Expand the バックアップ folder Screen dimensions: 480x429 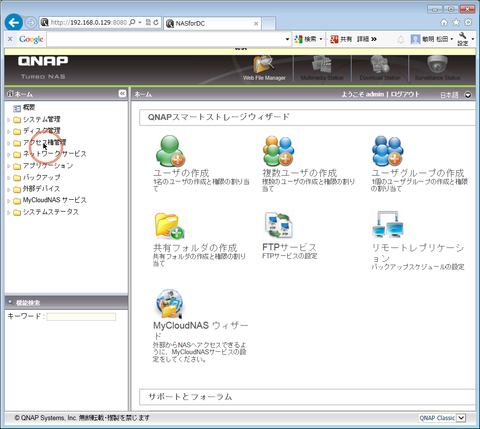coord(9,178)
